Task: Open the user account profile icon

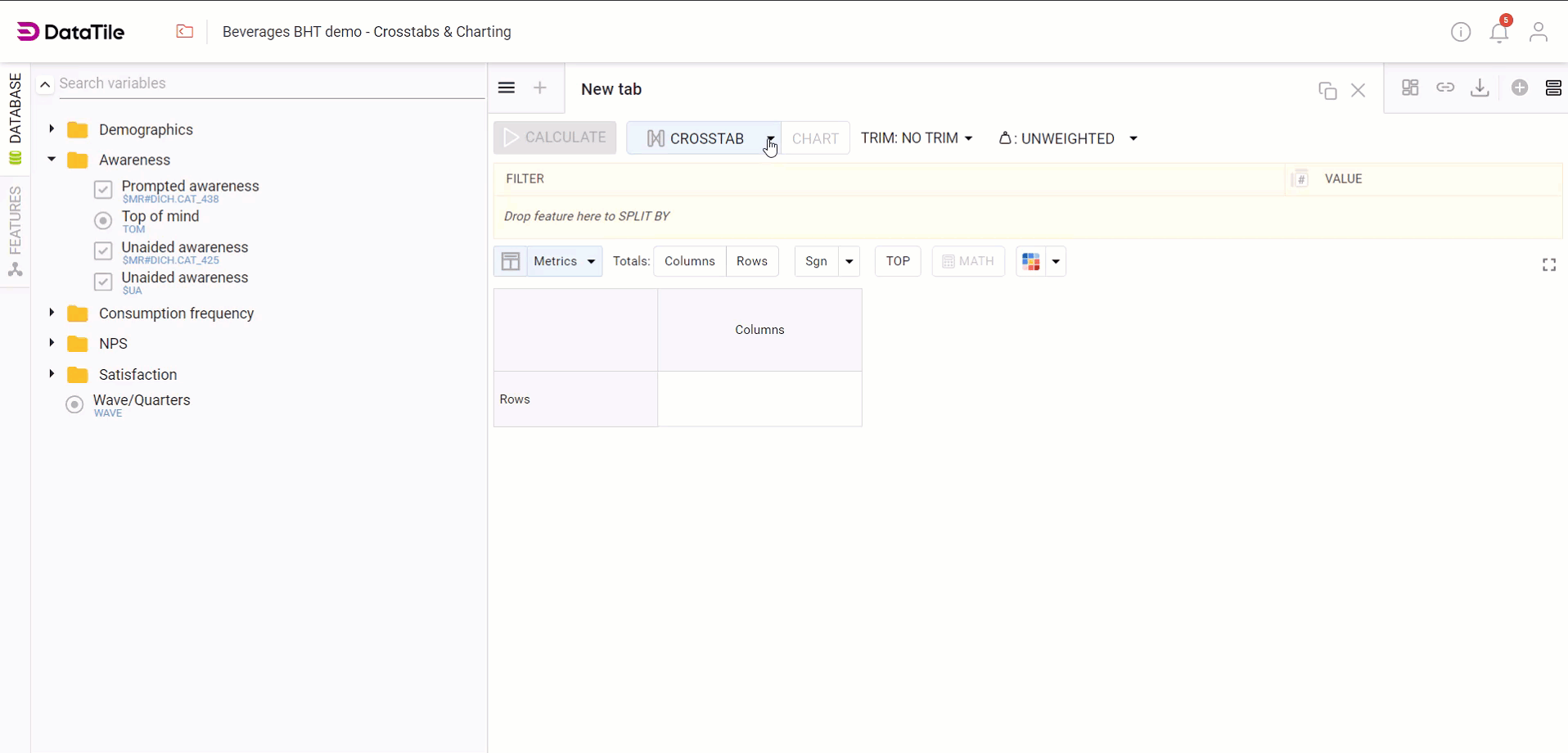Action: click(1538, 32)
